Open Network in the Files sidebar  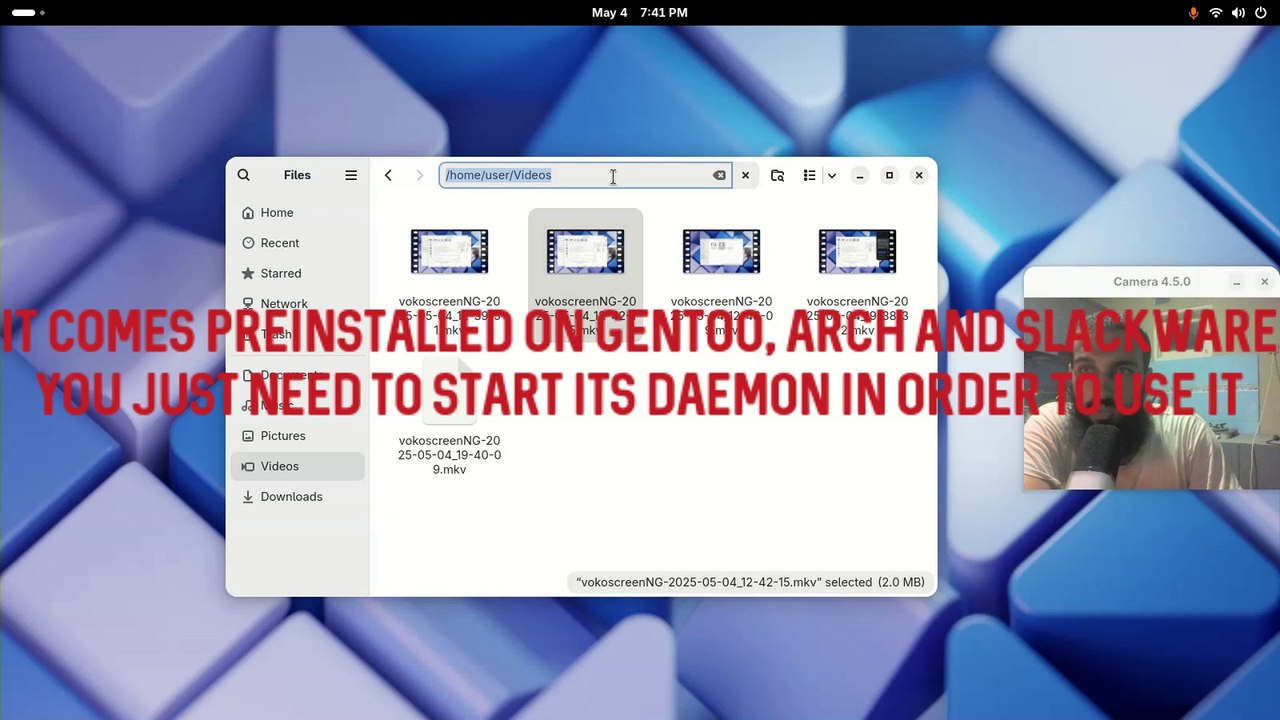298,303
